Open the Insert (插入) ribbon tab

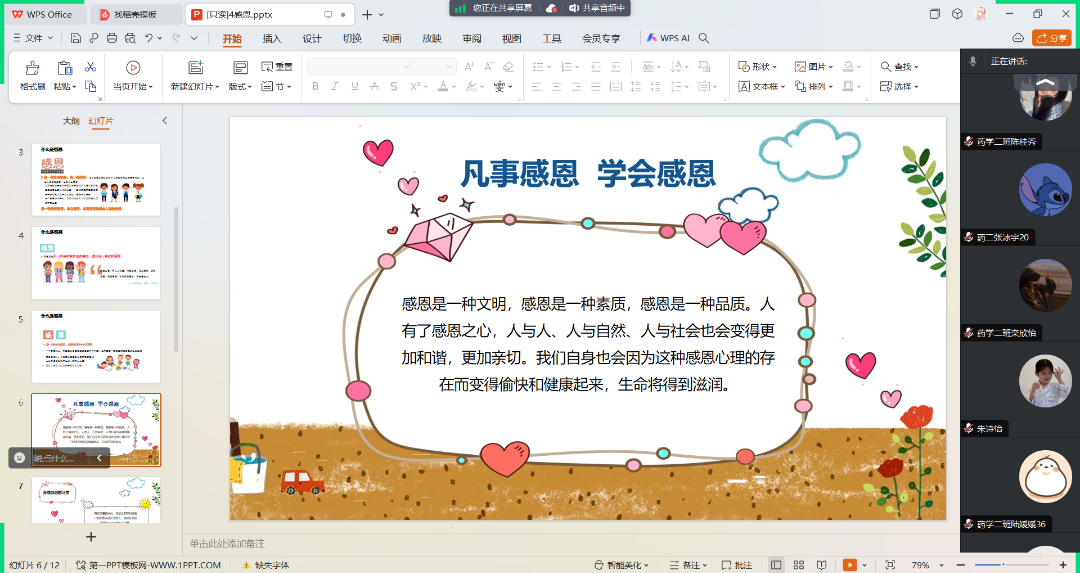point(272,38)
